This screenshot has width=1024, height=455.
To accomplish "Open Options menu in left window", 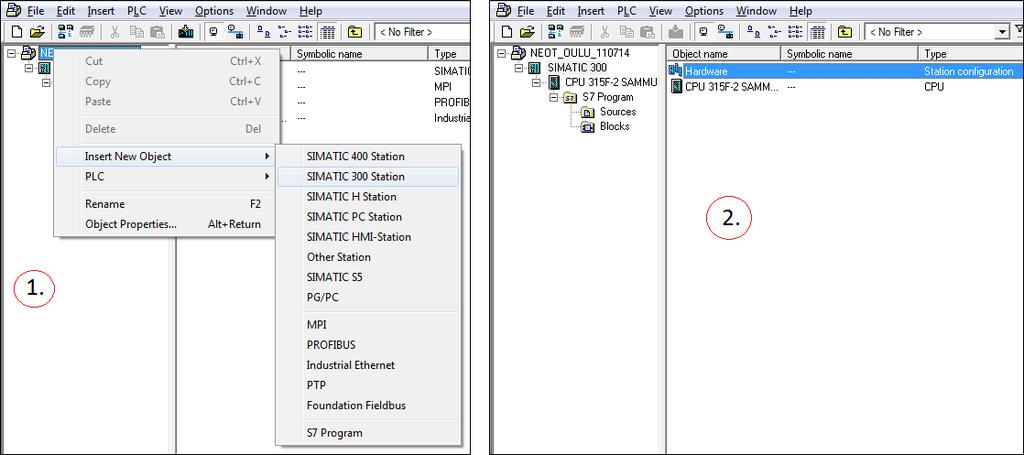I will click(x=214, y=11).
